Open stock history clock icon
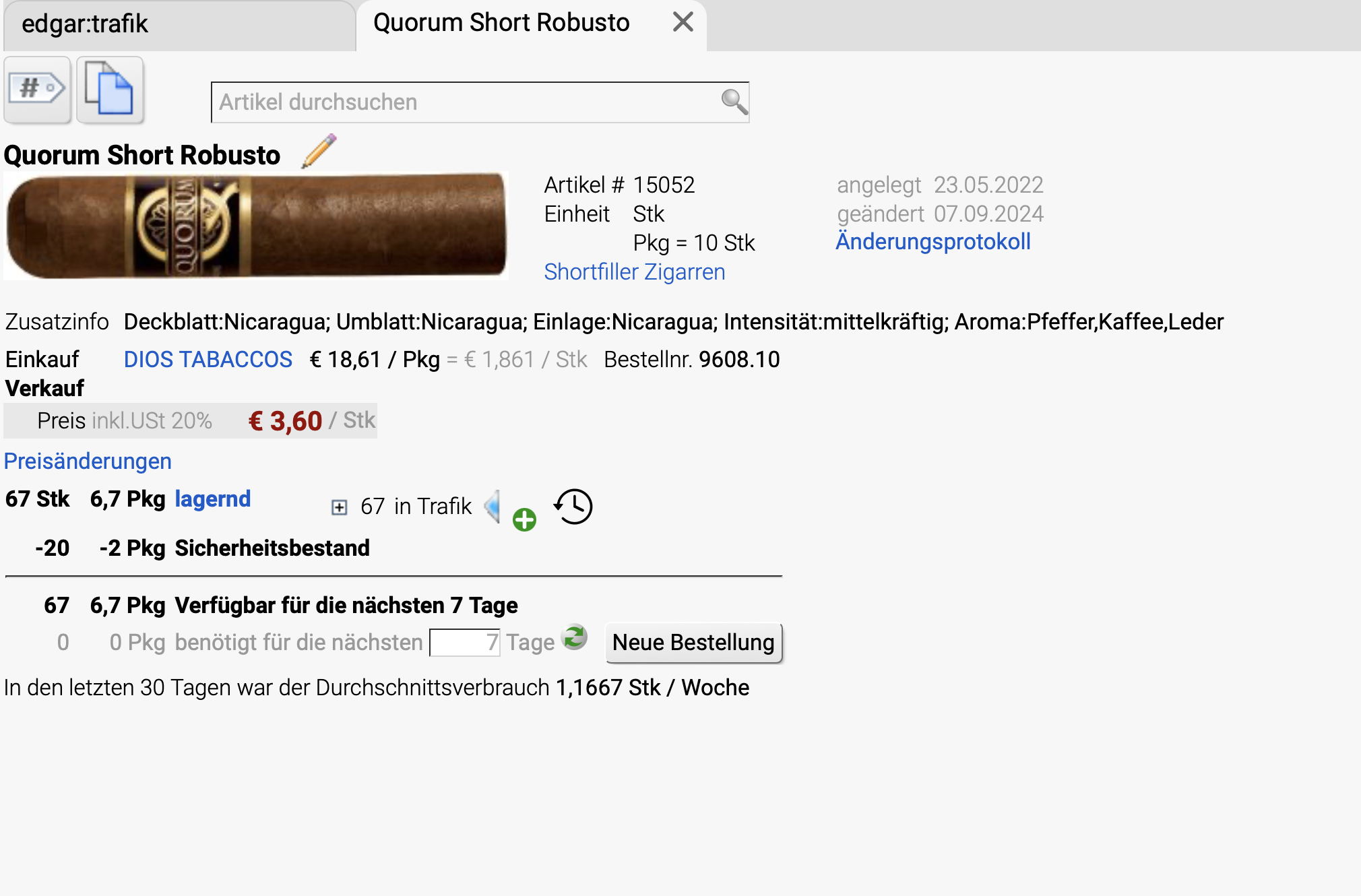 [x=573, y=506]
